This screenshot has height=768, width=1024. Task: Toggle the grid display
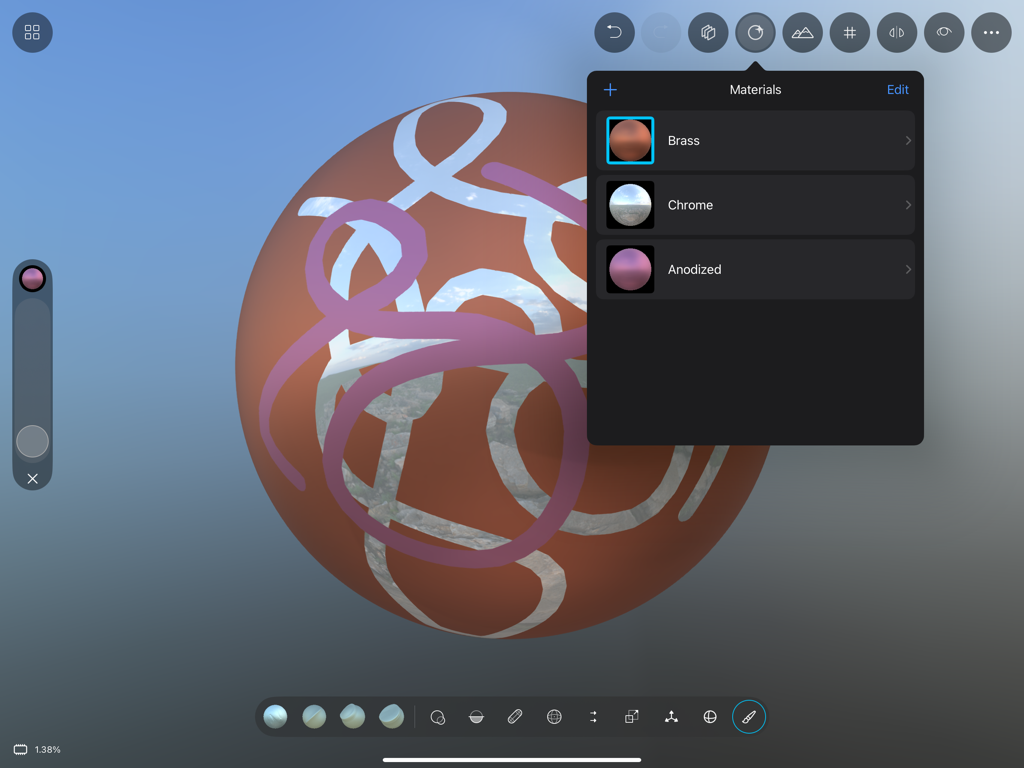point(849,32)
